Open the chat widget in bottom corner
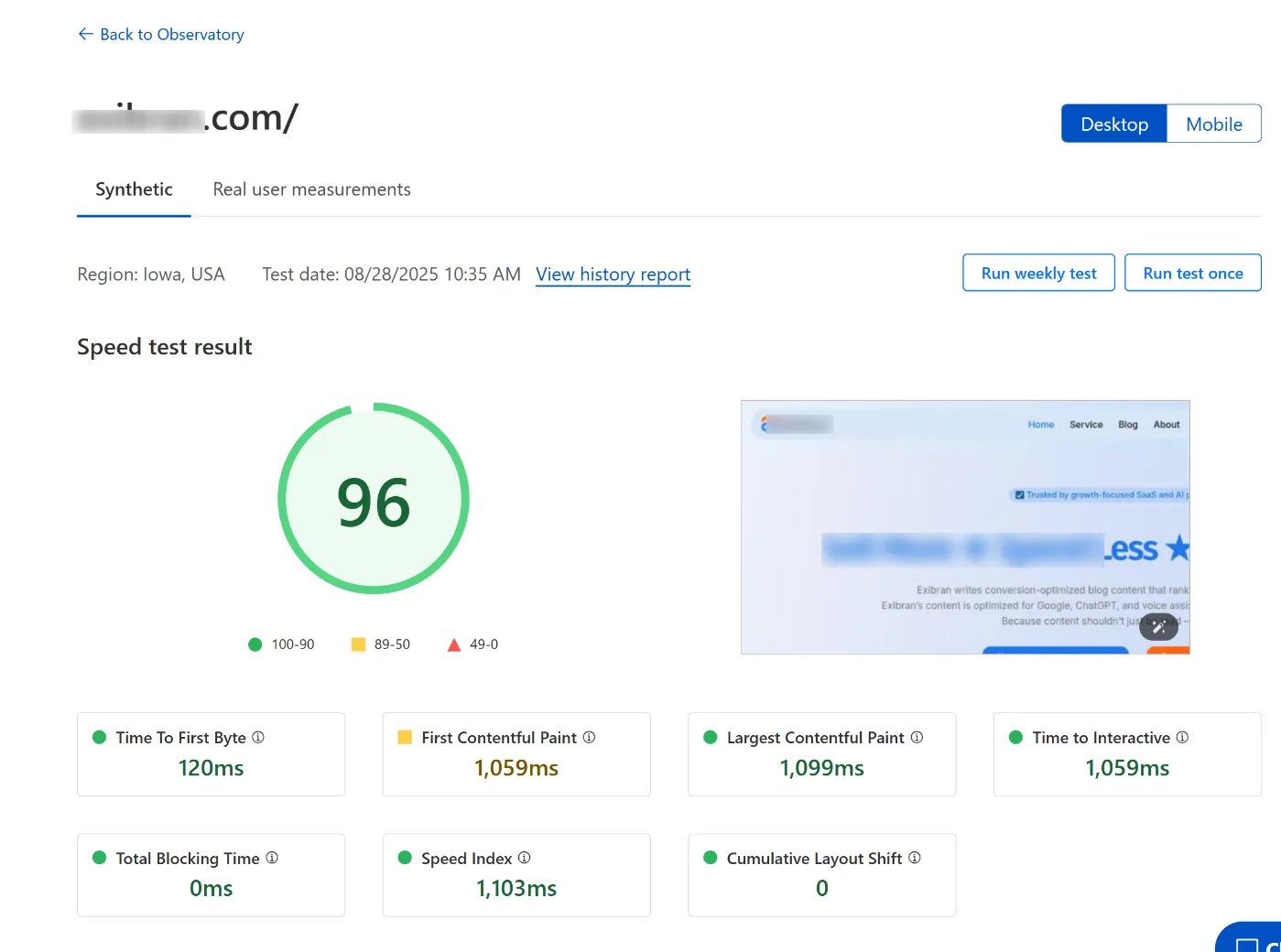1281x952 pixels. pos(1254,940)
